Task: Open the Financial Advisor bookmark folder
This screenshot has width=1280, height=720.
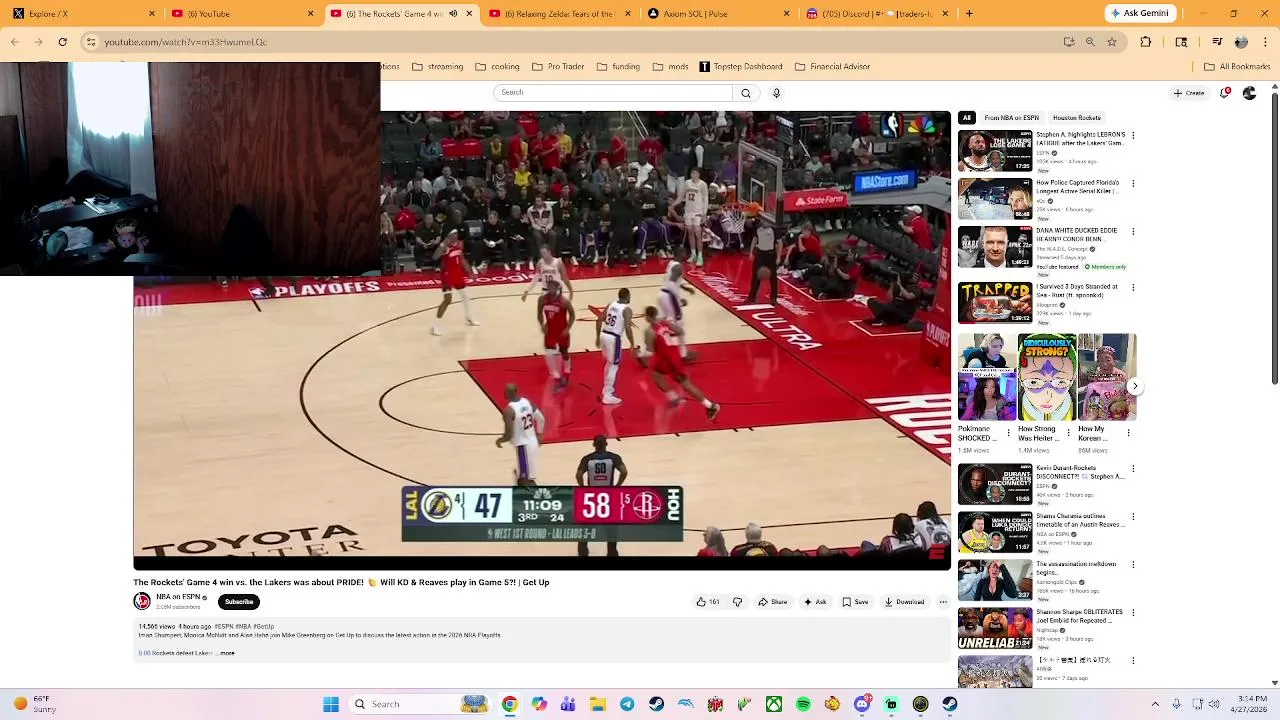Action: pyautogui.click(x=832, y=67)
